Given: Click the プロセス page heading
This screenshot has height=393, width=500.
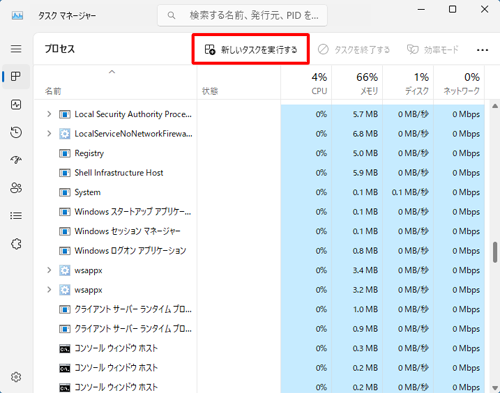Looking at the screenshot, I should (x=60, y=49).
